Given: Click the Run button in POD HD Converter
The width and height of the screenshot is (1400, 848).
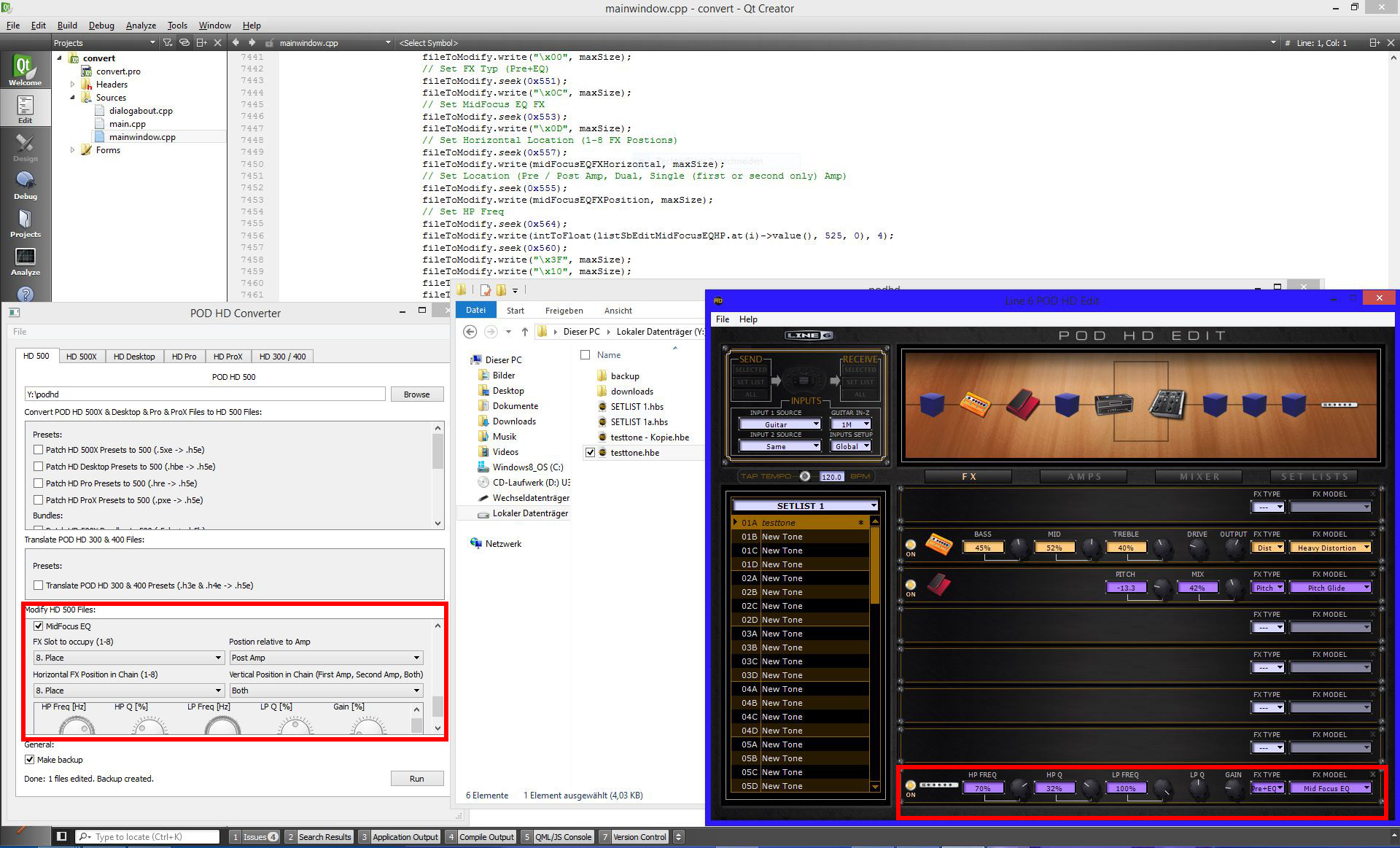Looking at the screenshot, I should (x=416, y=779).
